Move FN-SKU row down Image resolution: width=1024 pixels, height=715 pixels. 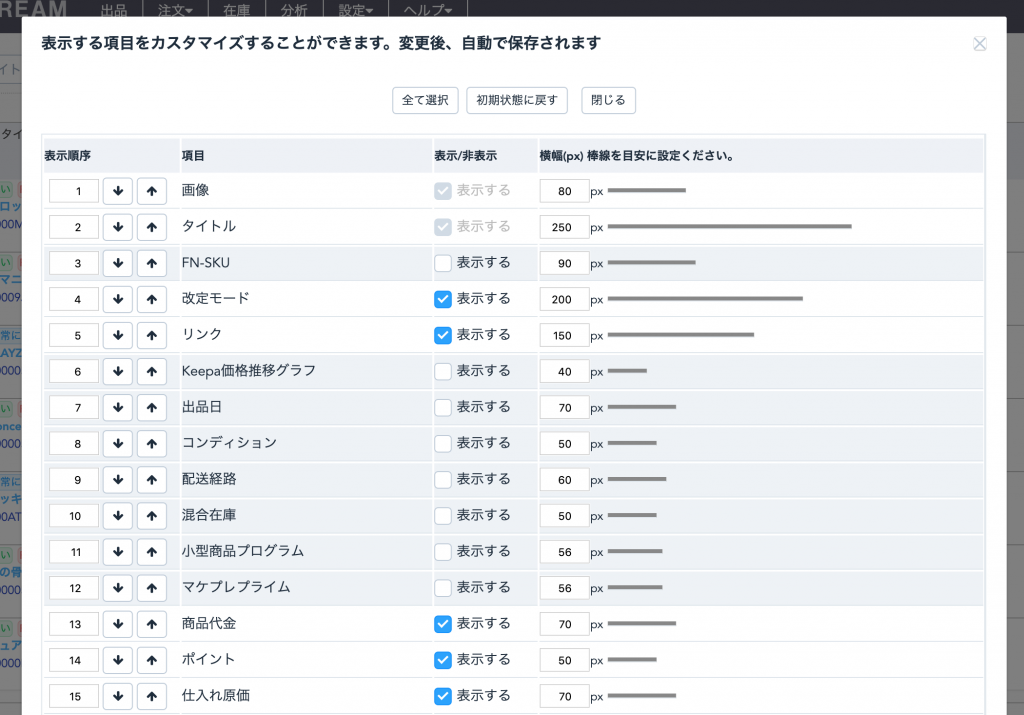(x=118, y=263)
